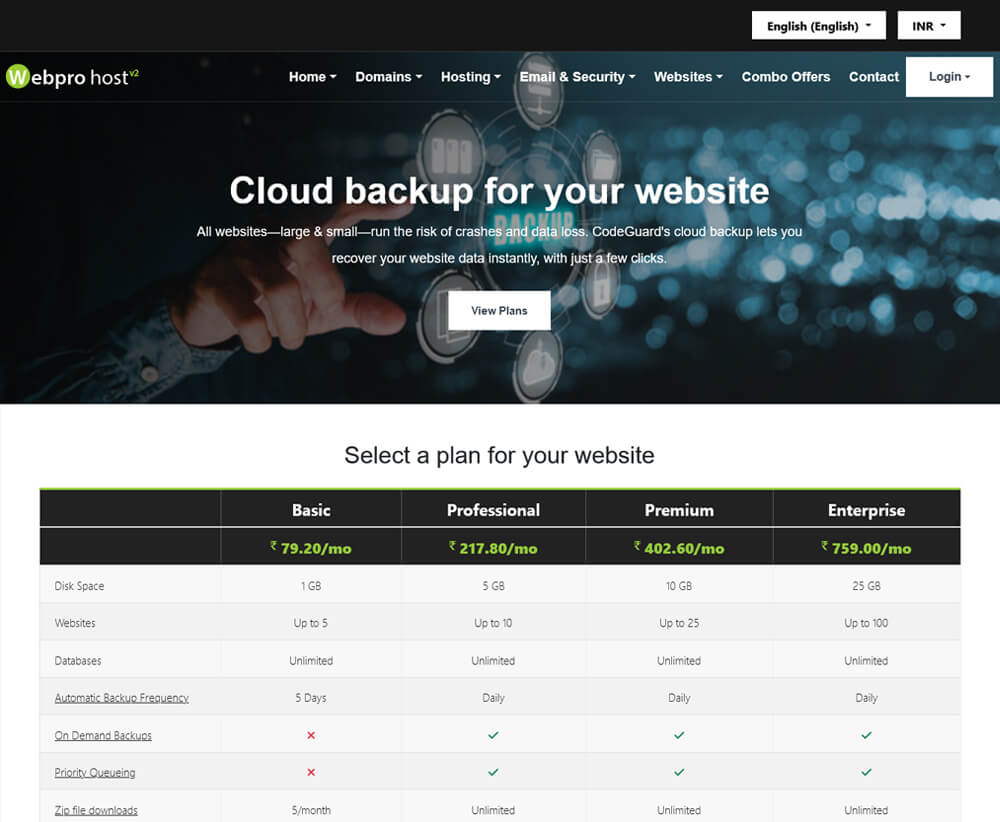The height and width of the screenshot is (822, 1000).
Task: Click the 5/month zip downloads cell
Action: [x=311, y=810]
